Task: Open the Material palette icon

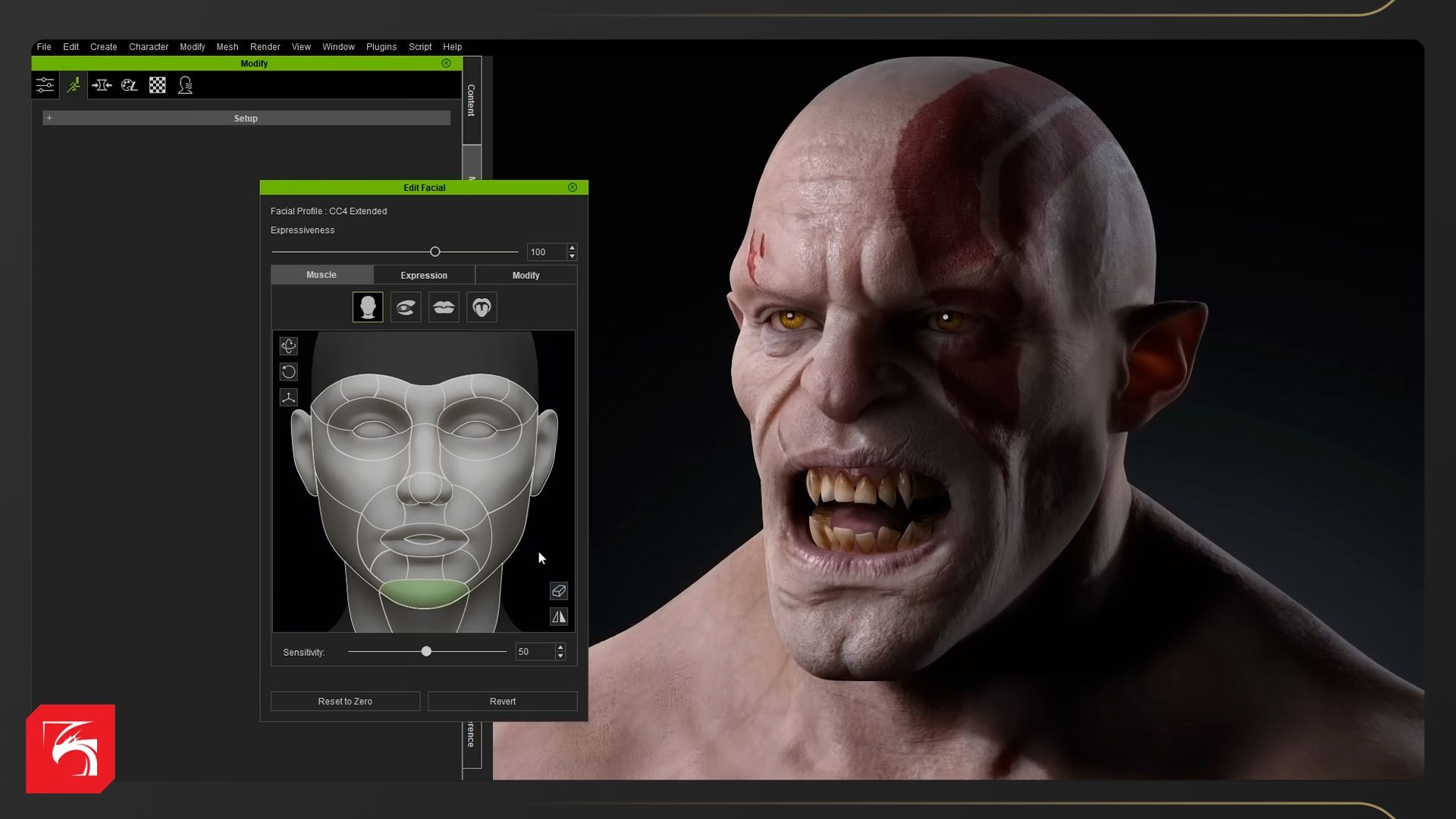Action: (130, 85)
